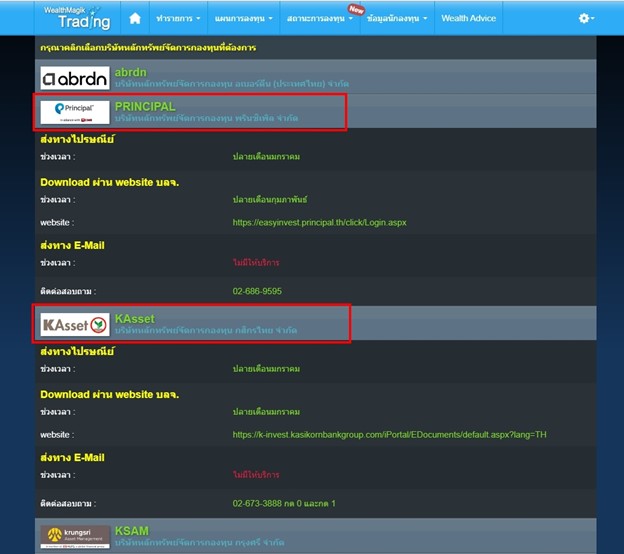This screenshot has height=554, width=624.
Task: Click the Principal logo thumbnail
Action: point(75,112)
